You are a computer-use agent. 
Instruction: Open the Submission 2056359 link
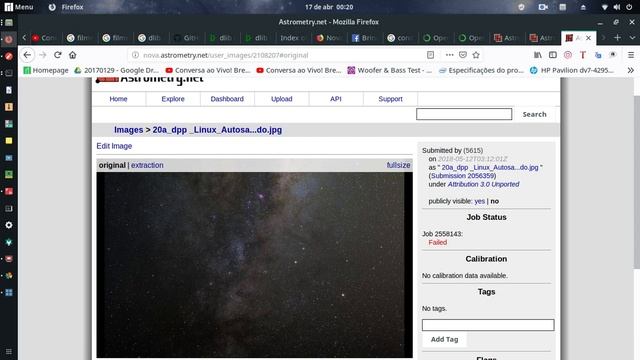pyautogui.click(x=463, y=176)
